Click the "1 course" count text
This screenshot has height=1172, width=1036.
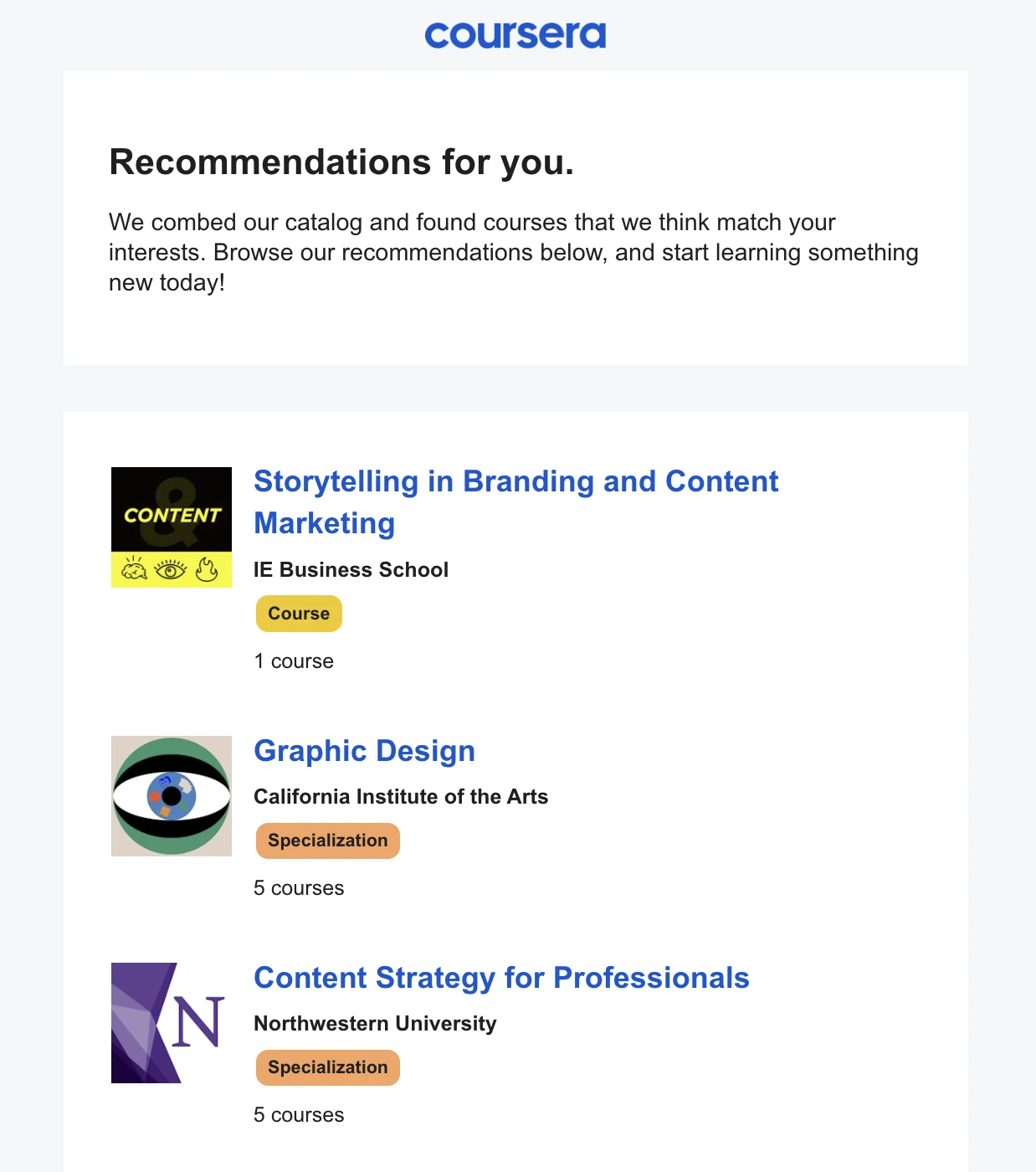point(294,661)
